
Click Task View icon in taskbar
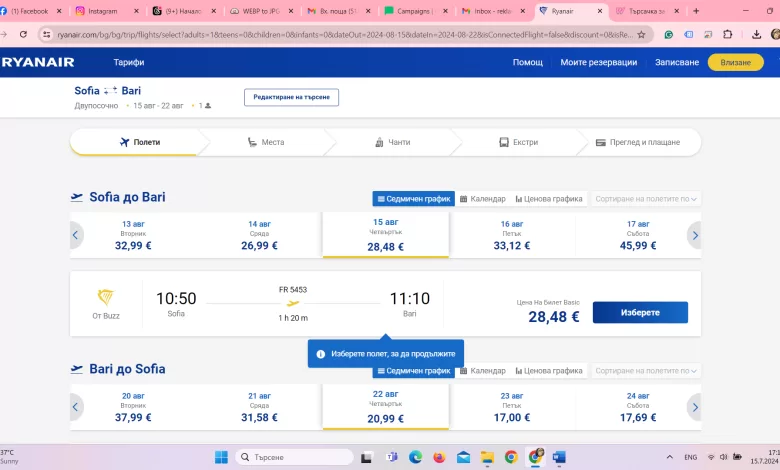click(367, 457)
